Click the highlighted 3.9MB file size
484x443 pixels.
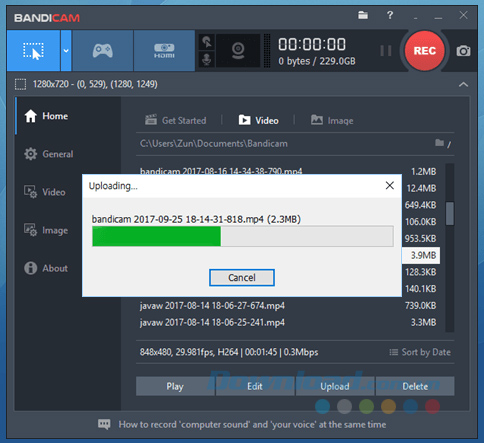[423, 255]
